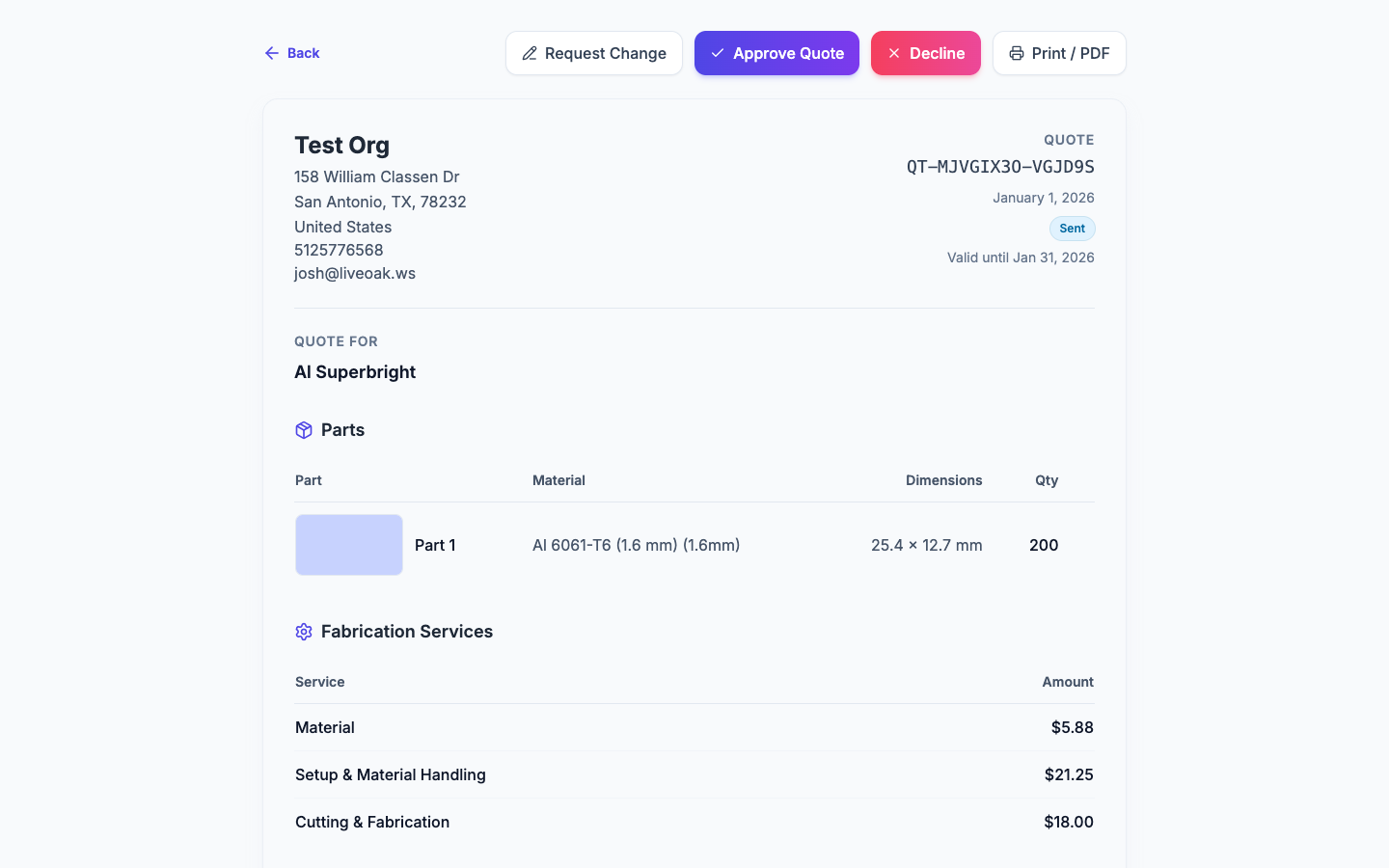
Task: Decline the quote
Action: coord(926,53)
